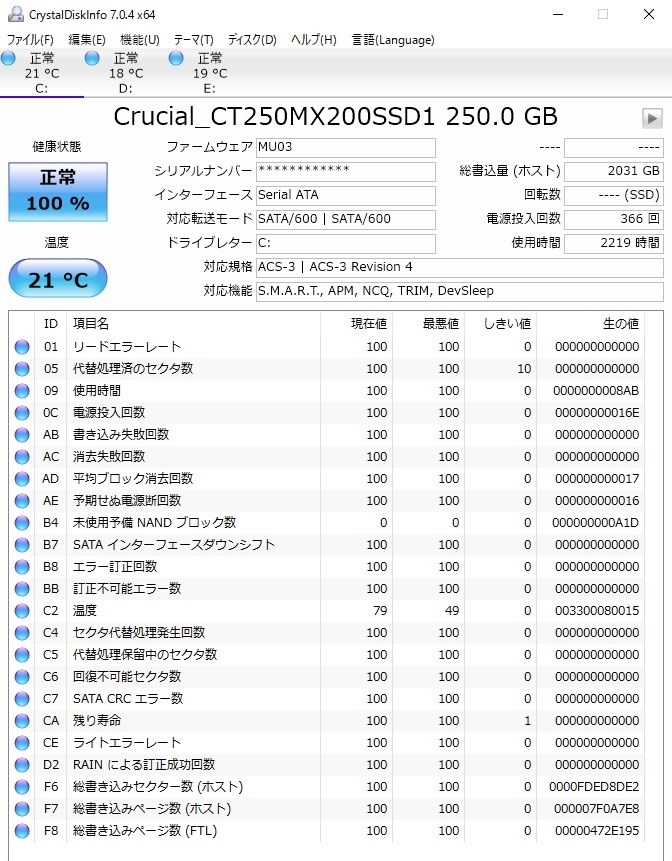672x861 pixels.
Task: Click status icon of row AD 平均ブロック消去回数
Action: click(22, 478)
